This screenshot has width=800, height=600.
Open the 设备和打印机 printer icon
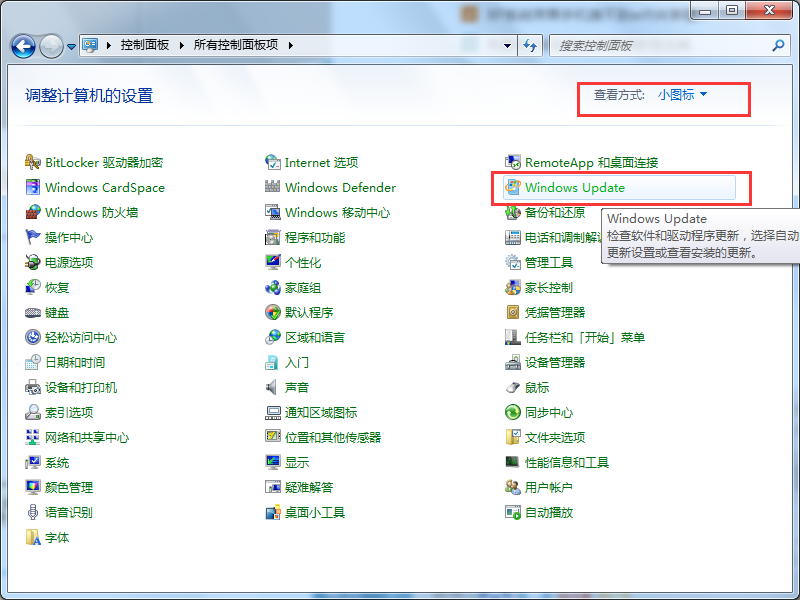pyautogui.click(x=33, y=387)
